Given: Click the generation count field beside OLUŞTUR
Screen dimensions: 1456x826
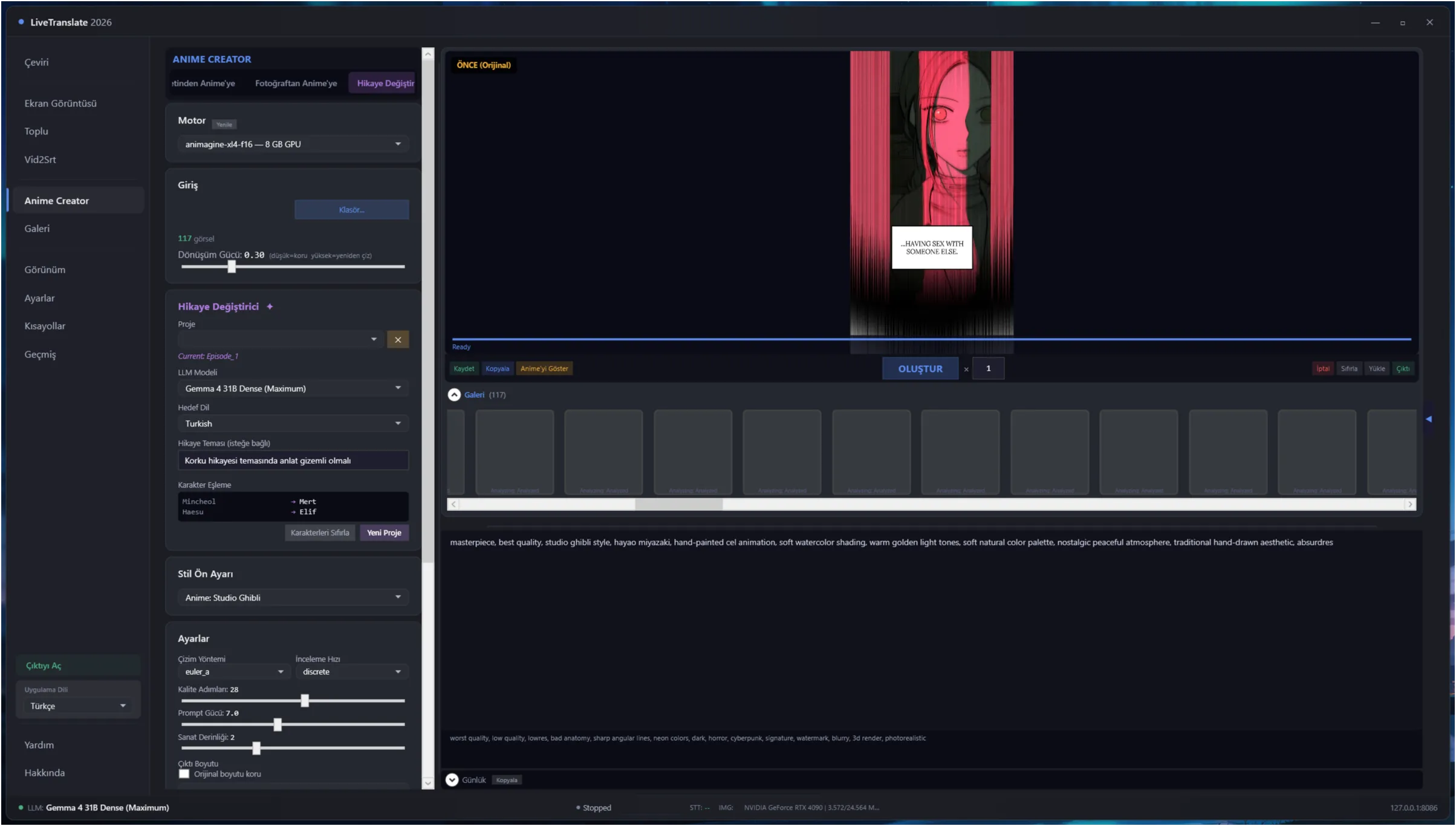Looking at the screenshot, I should (x=989, y=369).
